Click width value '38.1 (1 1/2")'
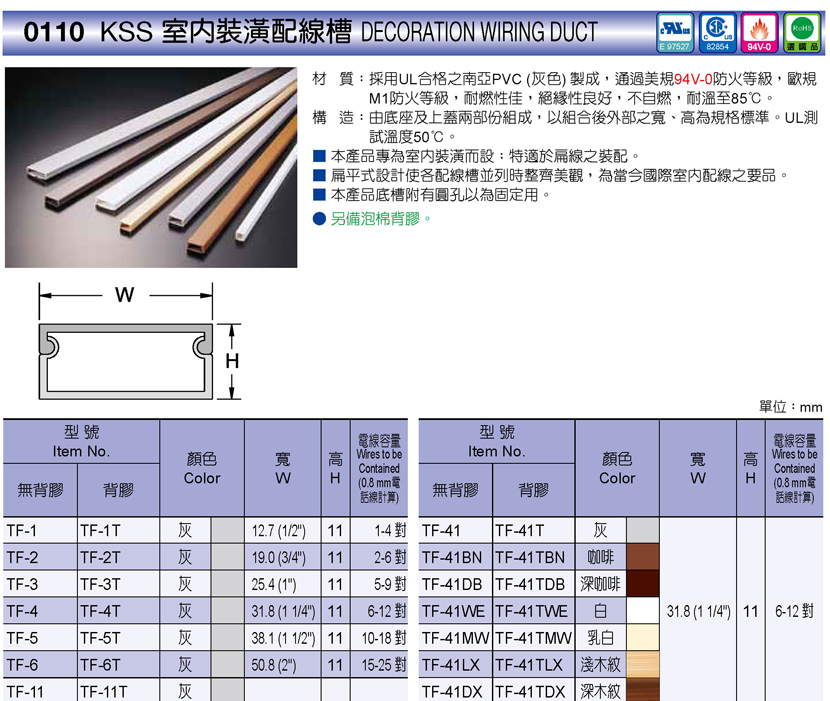This screenshot has height=701, width=830. click(x=283, y=638)
